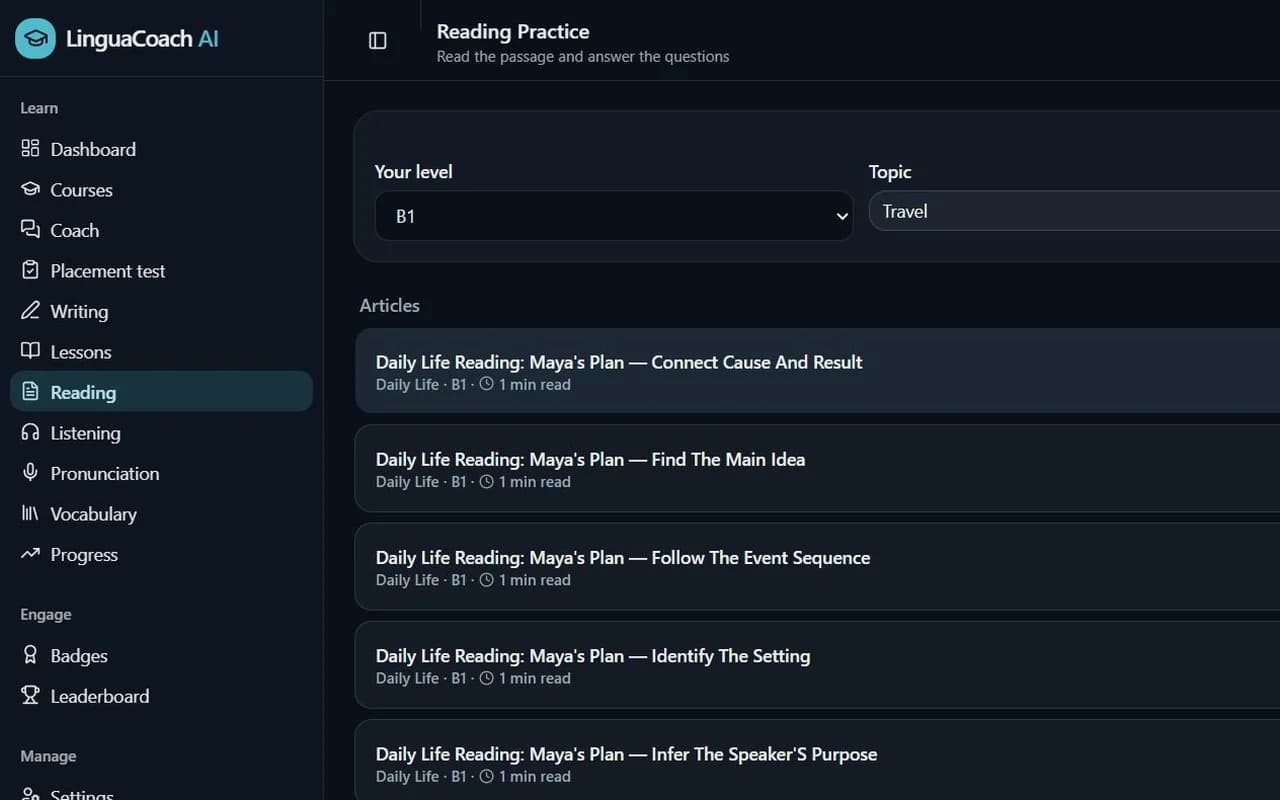The image size is (1280, 800).
Task: Click the Articles section heading
Action: [390, 305]
